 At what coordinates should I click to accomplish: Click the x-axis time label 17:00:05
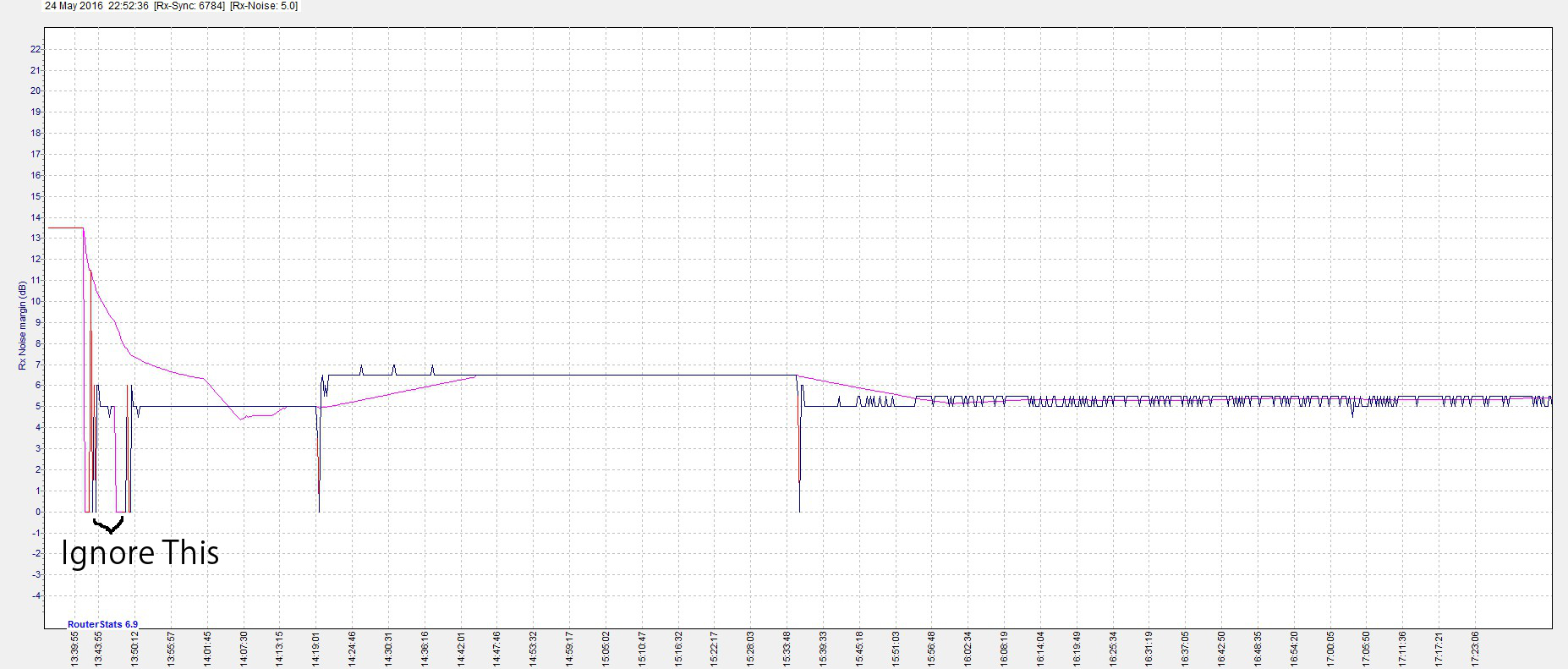tap(1332, 650)
